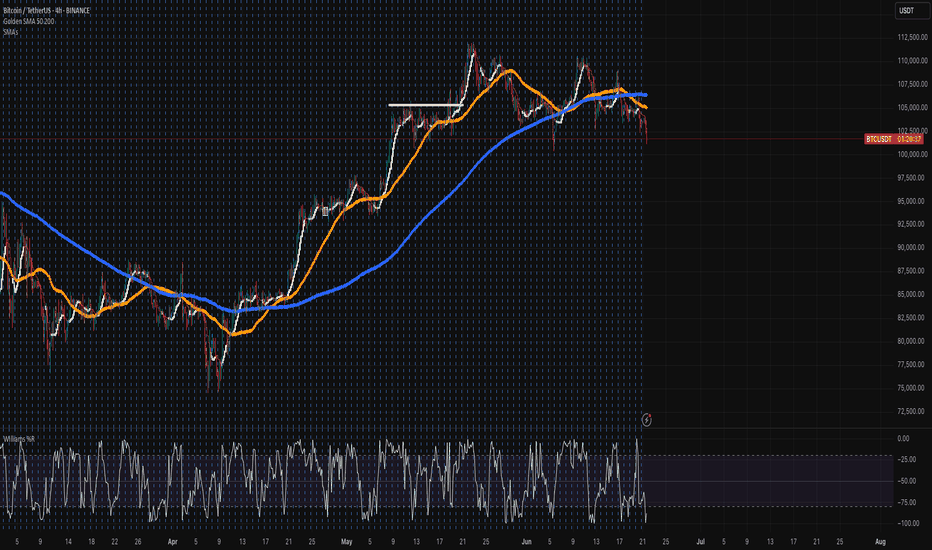Screen dimensions: 932x550
Task: Click the 77,500.00 price axis label
Action: tap(912, 364)
